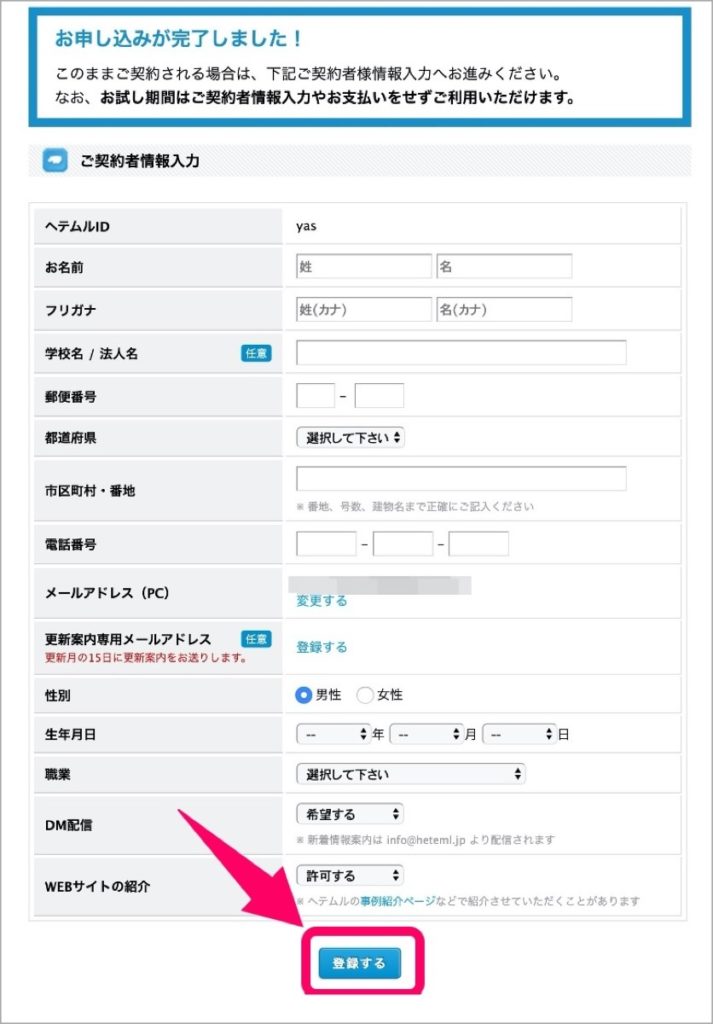Click the 名(カナ) furigana field

tap(504, 310)
